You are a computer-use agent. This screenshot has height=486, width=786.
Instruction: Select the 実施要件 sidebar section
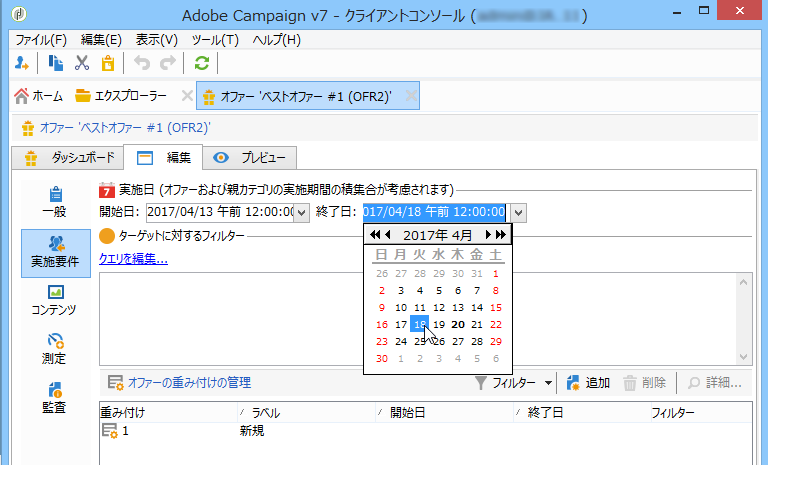(x=56, y=253)
